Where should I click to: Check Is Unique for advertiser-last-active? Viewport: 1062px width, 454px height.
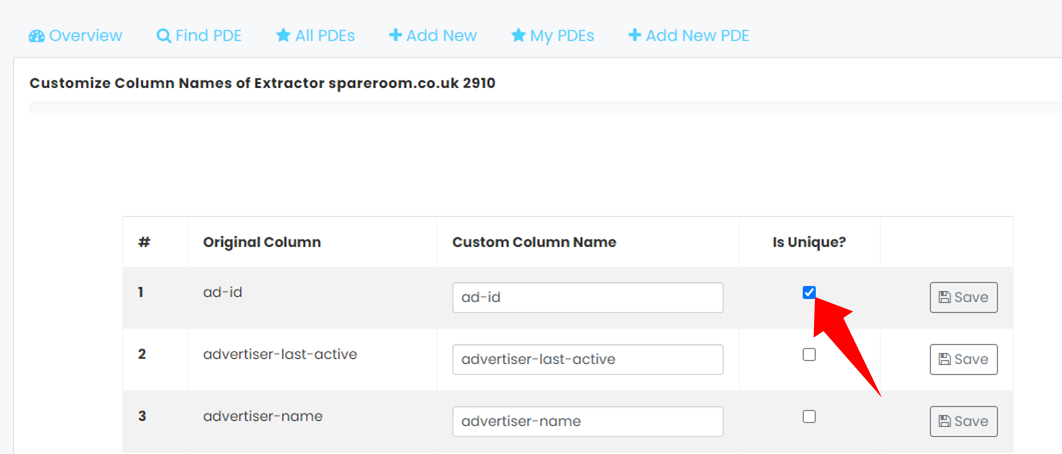pyautogui.click(x=809, y=354)
